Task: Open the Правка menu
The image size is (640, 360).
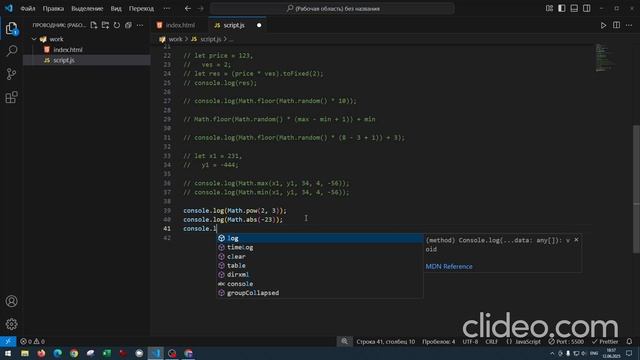Action: click(53, 8)
